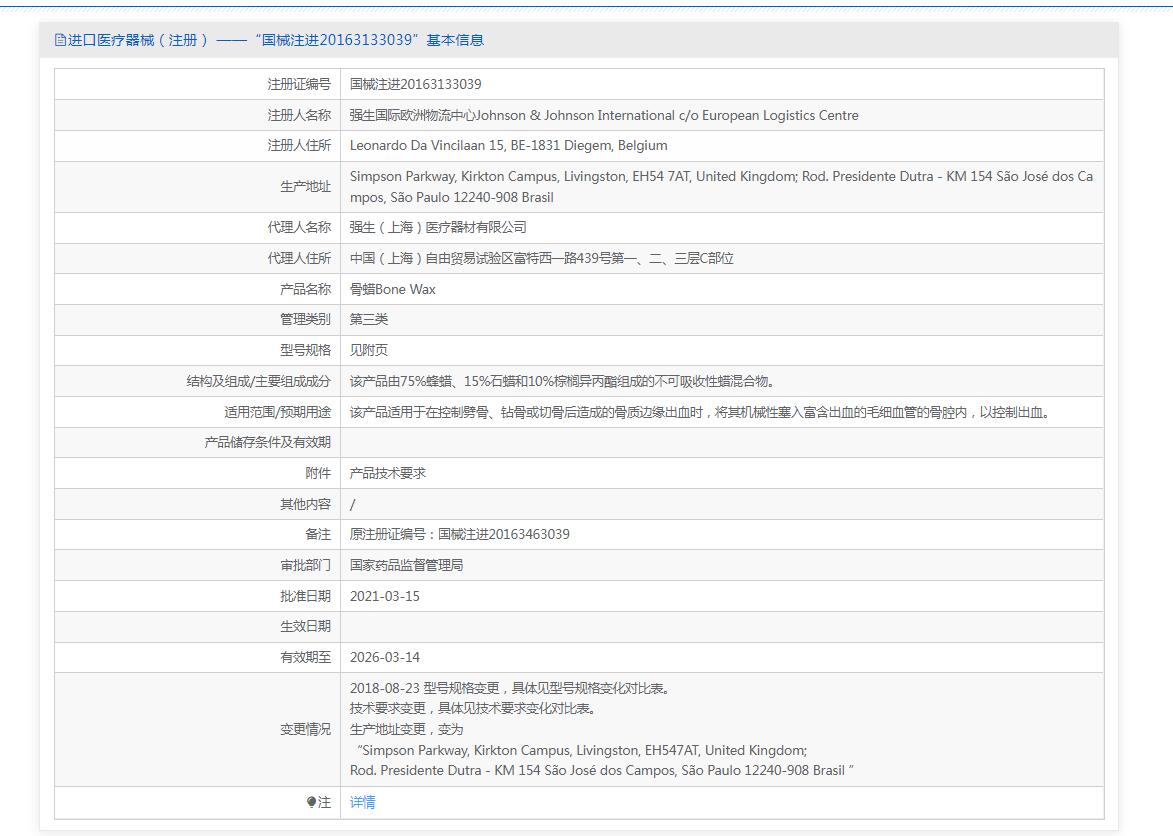Select management category value 第三类
This screenshot has width=1173, height=836.
369,320
